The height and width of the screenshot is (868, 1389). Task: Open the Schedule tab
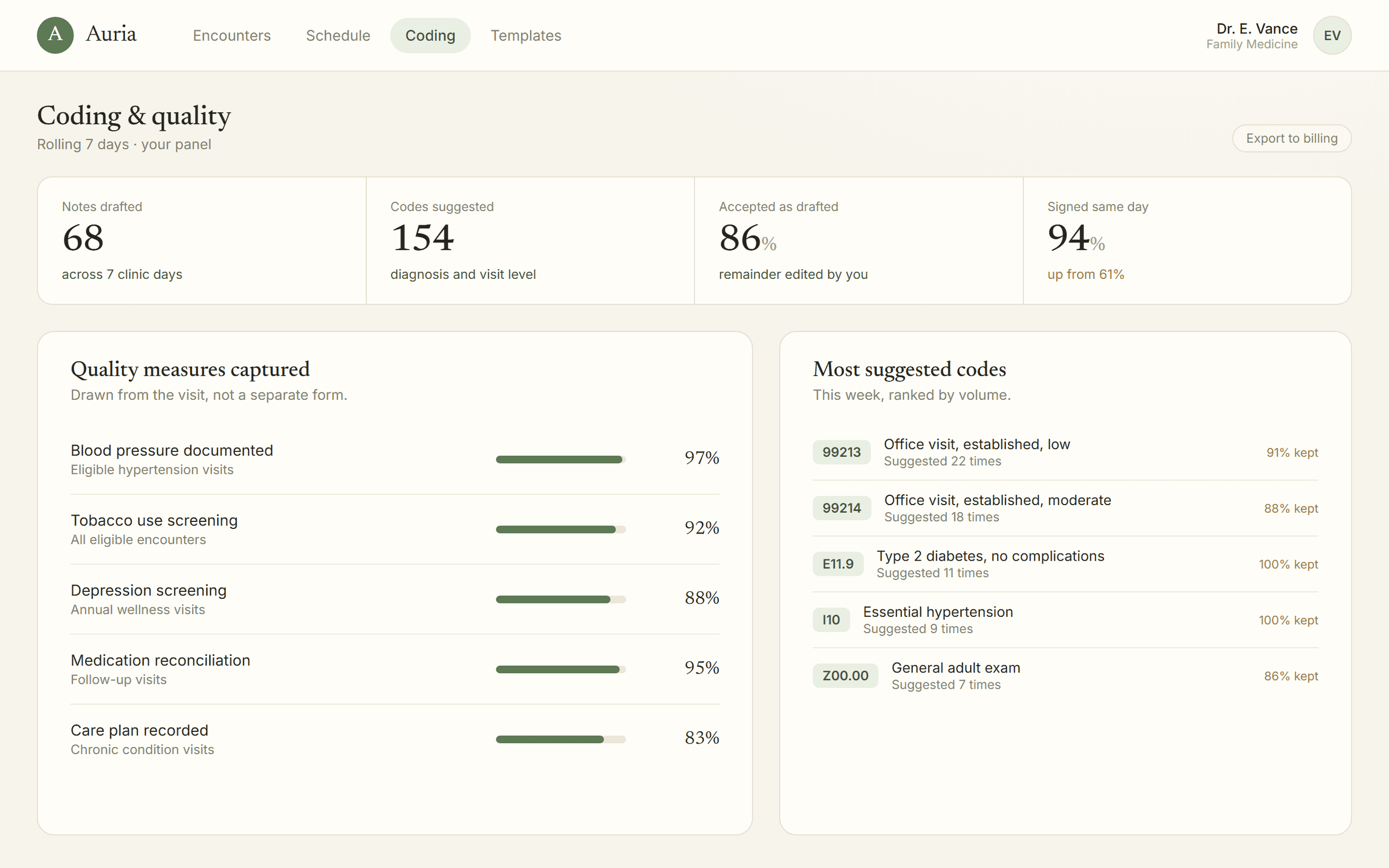(338, 35)
